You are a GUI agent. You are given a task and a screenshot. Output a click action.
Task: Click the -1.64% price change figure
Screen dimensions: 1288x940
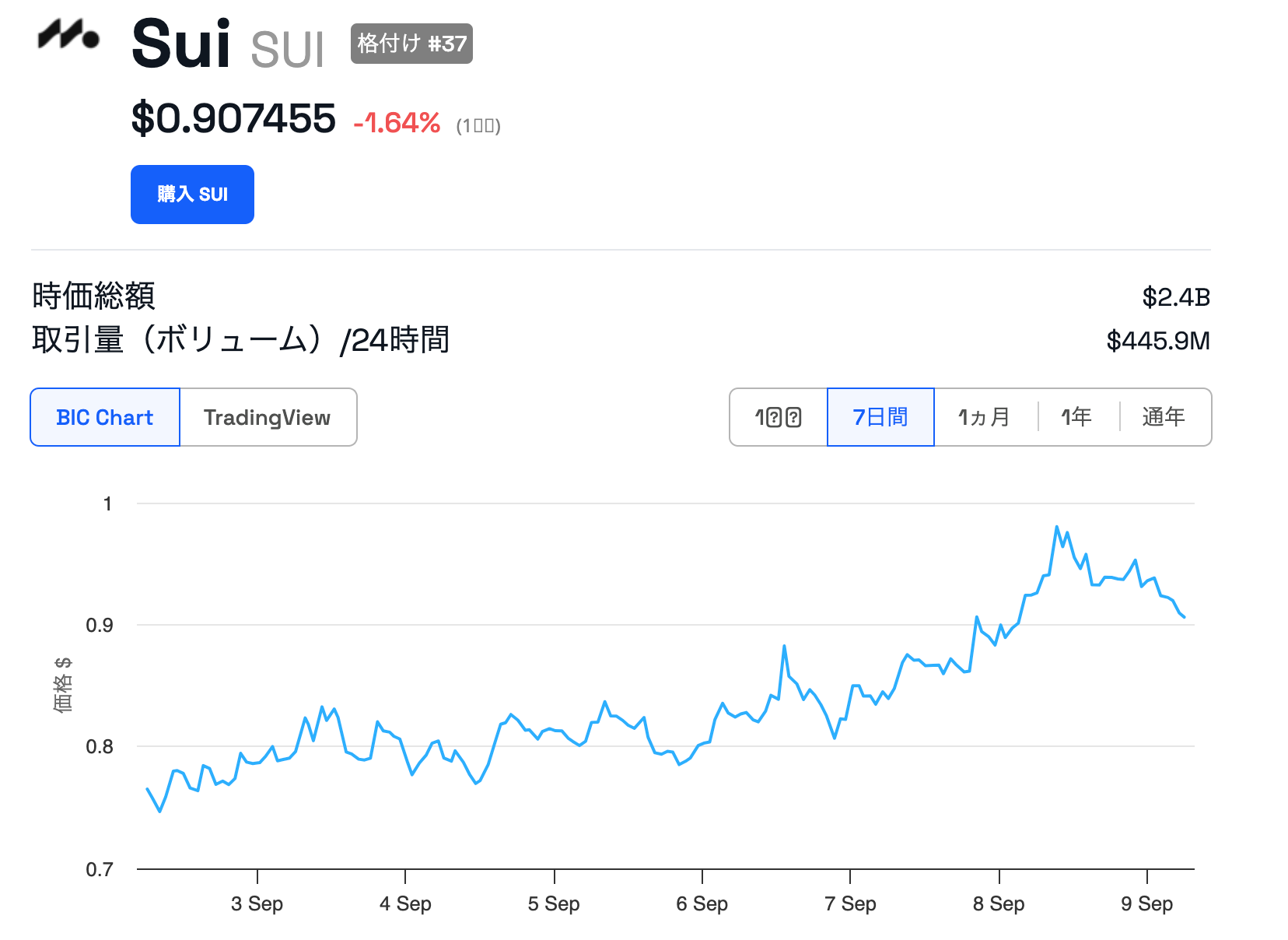[397, 123]
